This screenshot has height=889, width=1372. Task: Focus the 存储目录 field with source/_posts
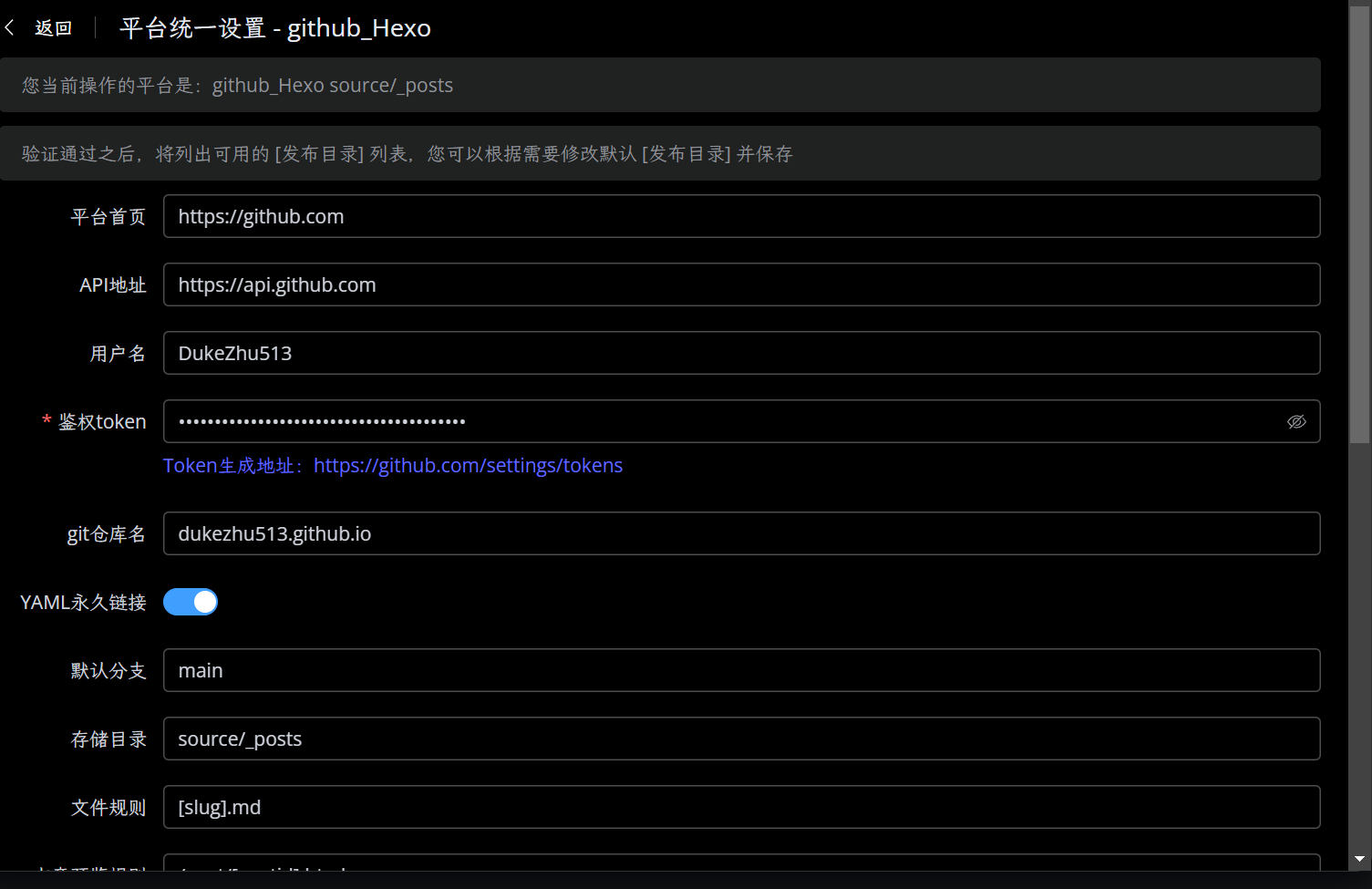pos(740,739)
